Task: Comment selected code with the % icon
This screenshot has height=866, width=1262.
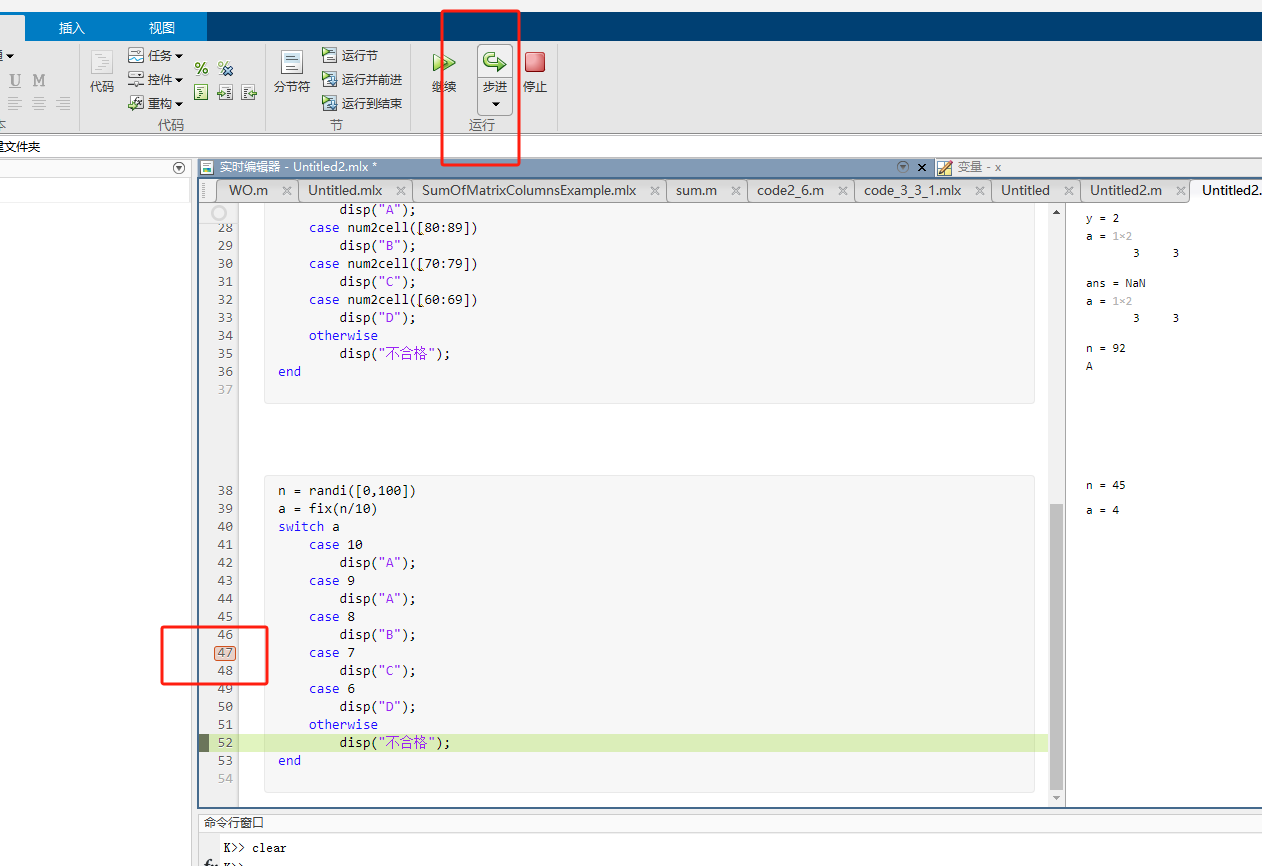Action: click(x=201, y=69)
